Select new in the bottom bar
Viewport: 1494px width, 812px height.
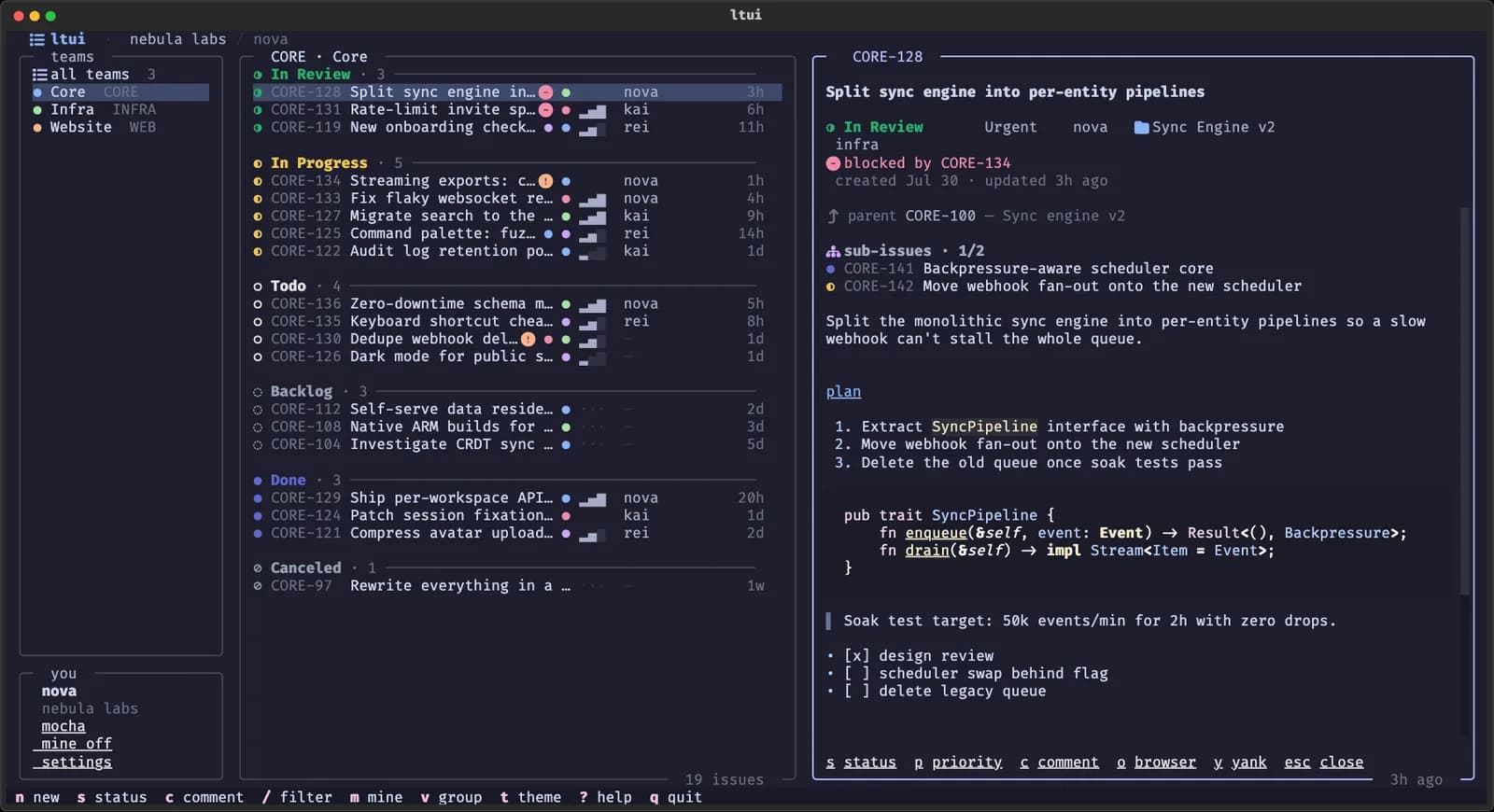(37, 798)
